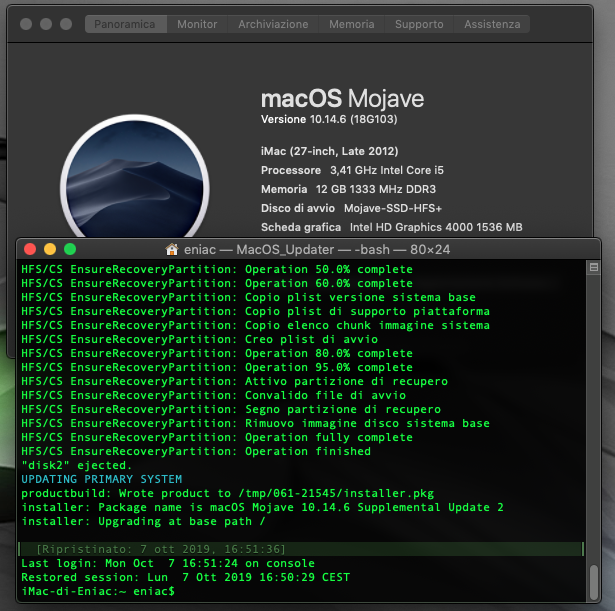Image resolution: width=615 pixels, height=611 pixels.
Task: Click the Terminal split pane icon
Action: point(594,267)
